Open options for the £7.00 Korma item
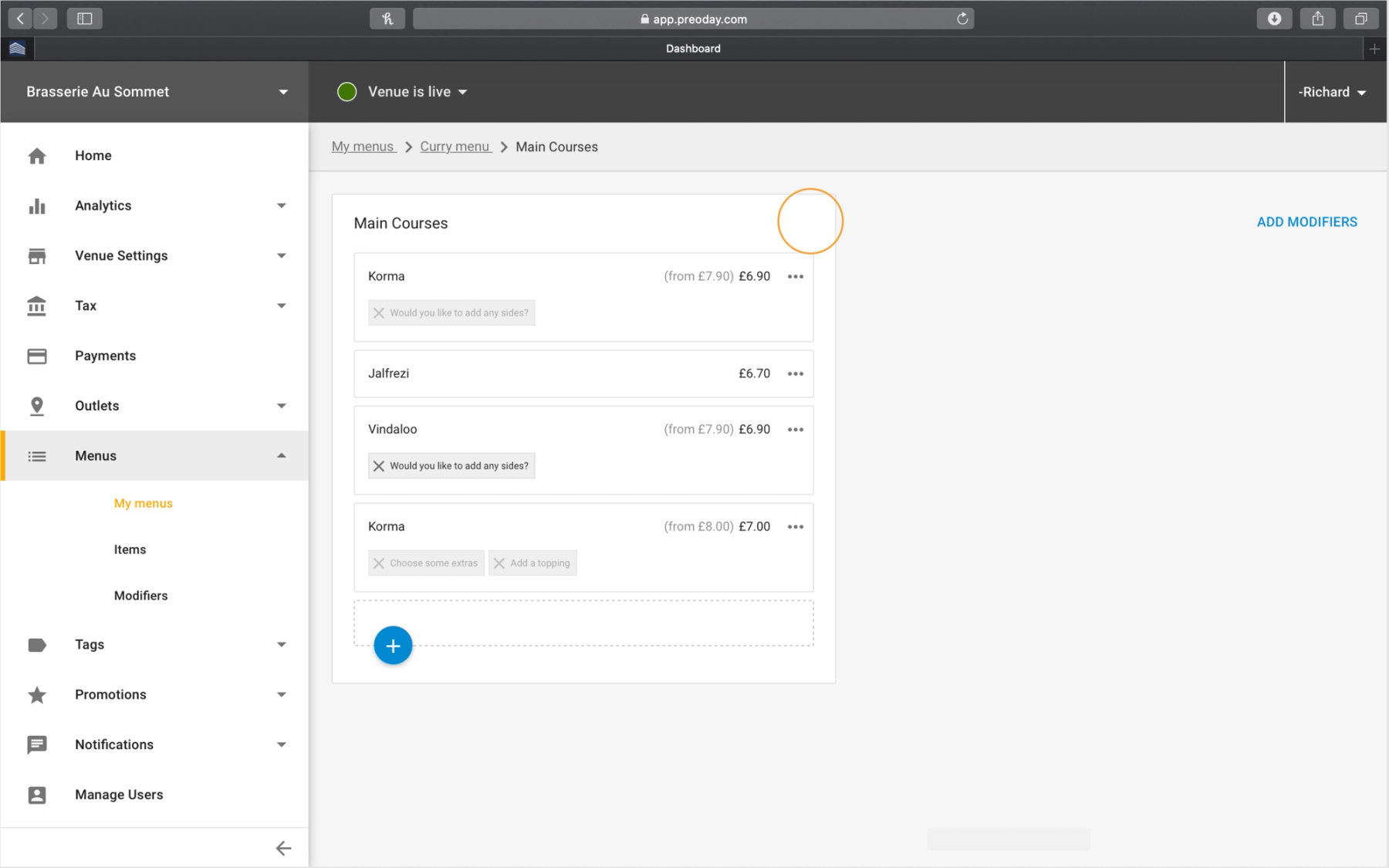1389x868 pixels. click(796, 527)
